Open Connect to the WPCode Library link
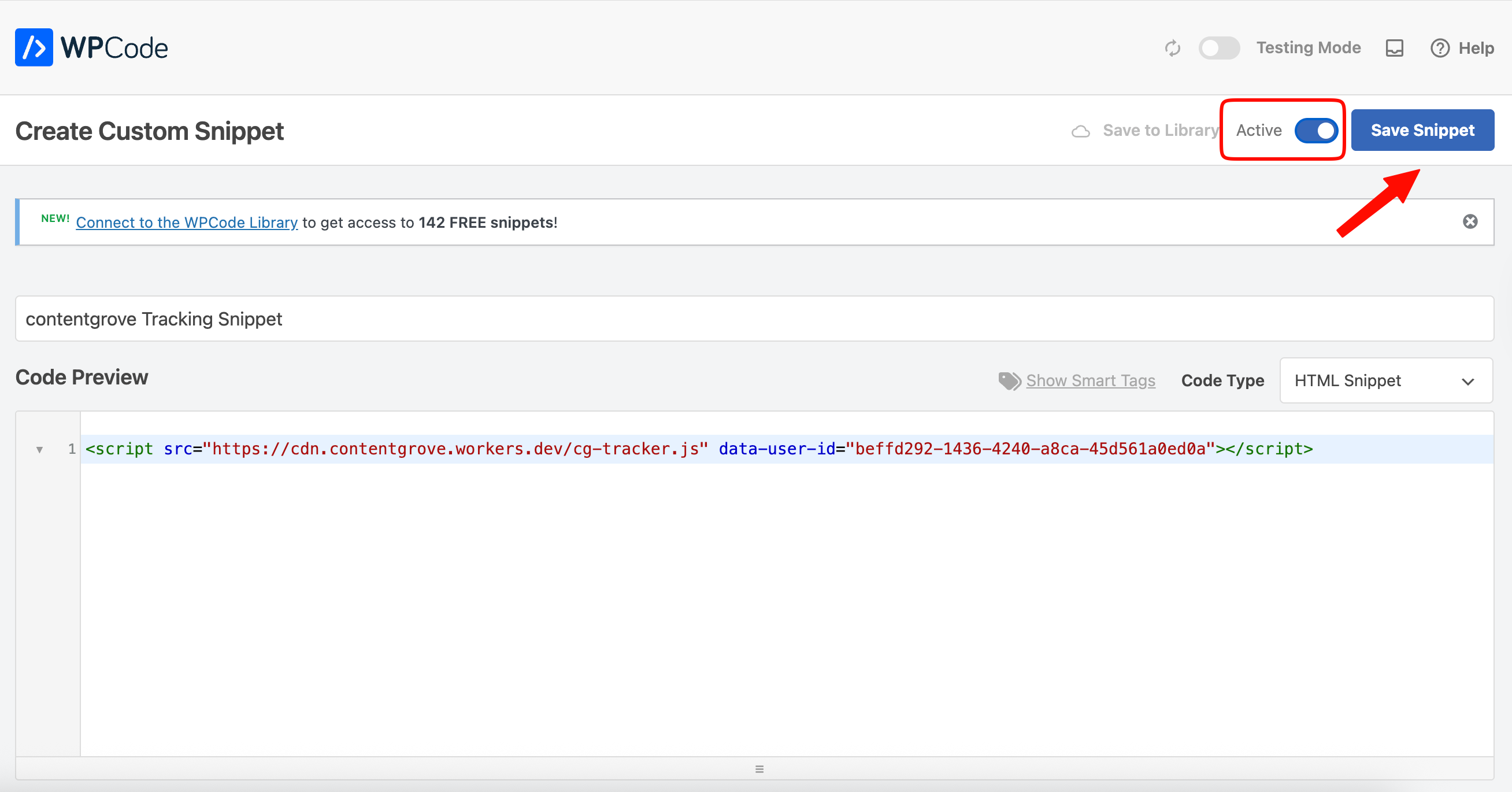Screen dimensions: 1512x792 (187, 223)
